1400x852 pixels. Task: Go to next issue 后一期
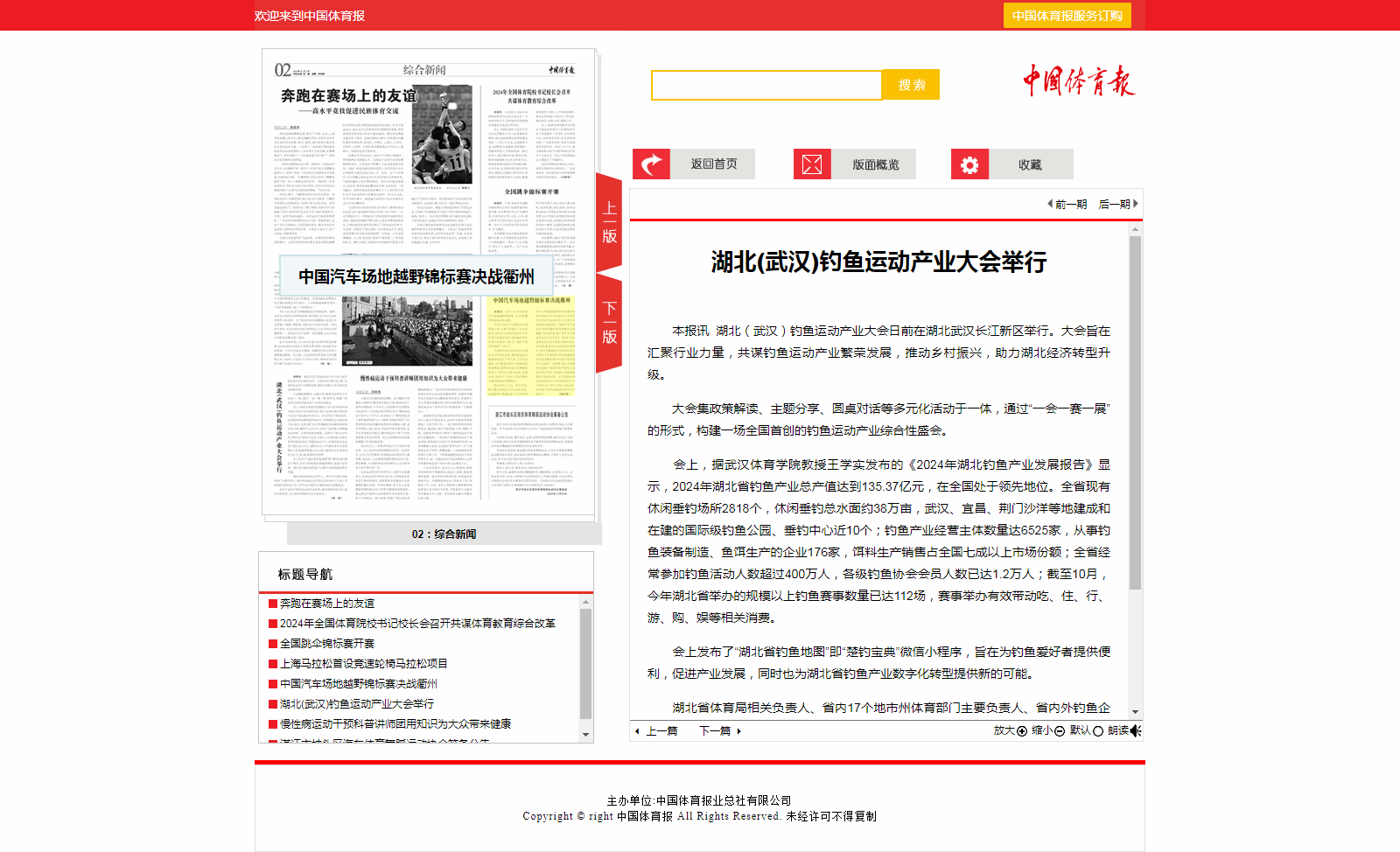click(x=1117, y=204)
